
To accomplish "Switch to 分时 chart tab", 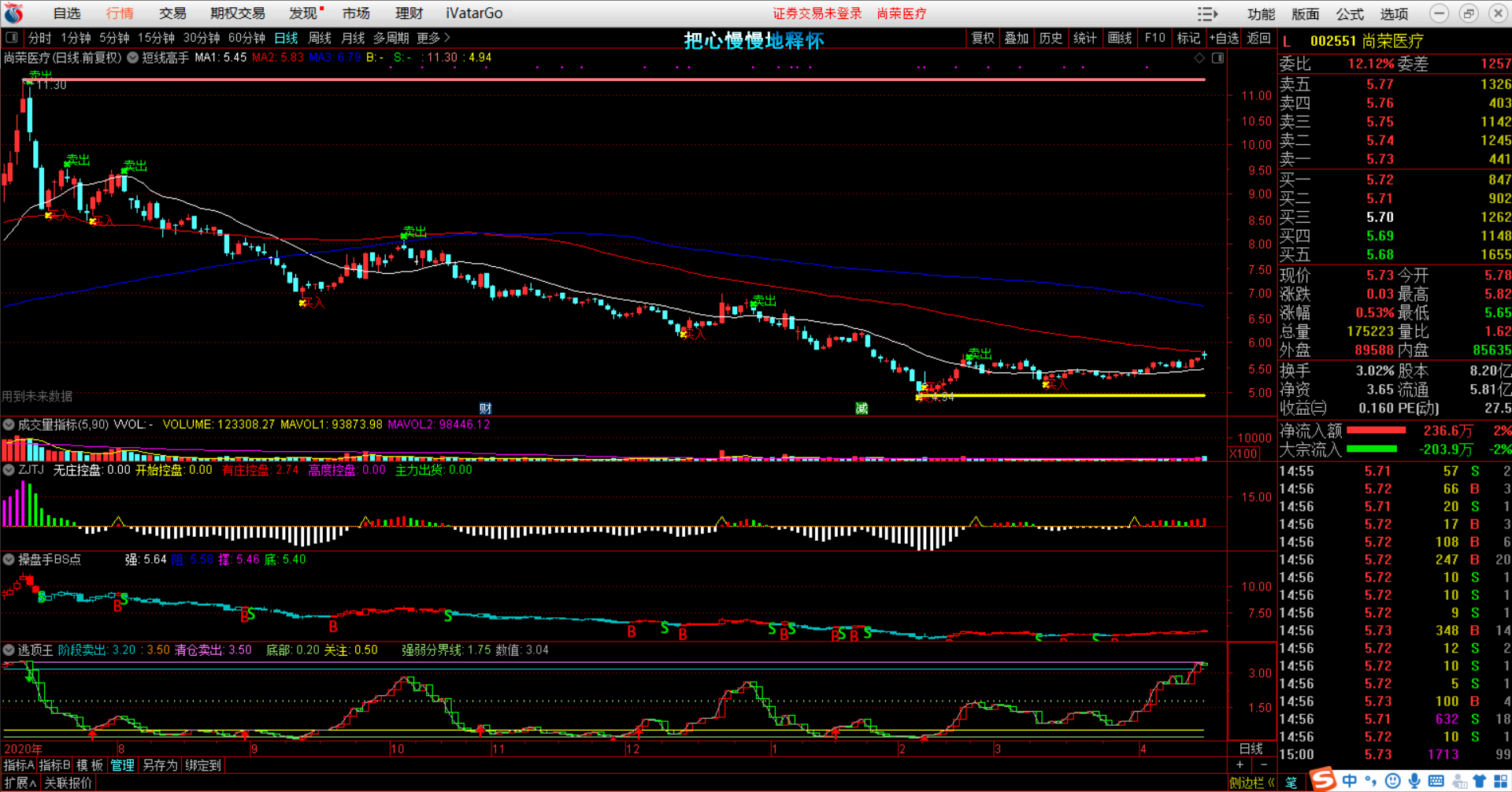I will pos(39,38).
